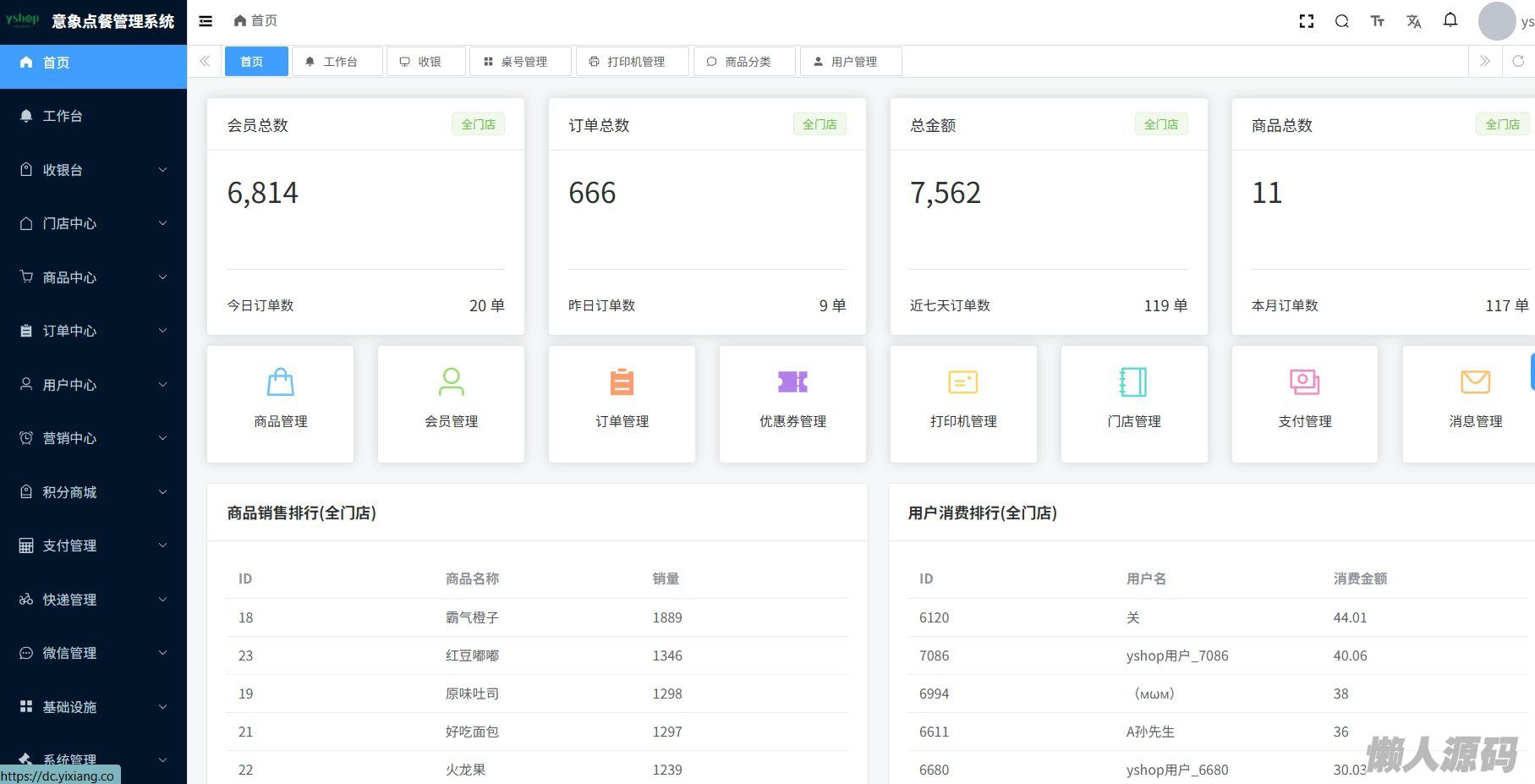The image size is (1535, 784).
Task: Expand the 营销中心 sidebar menu
Action: point(93,438)
